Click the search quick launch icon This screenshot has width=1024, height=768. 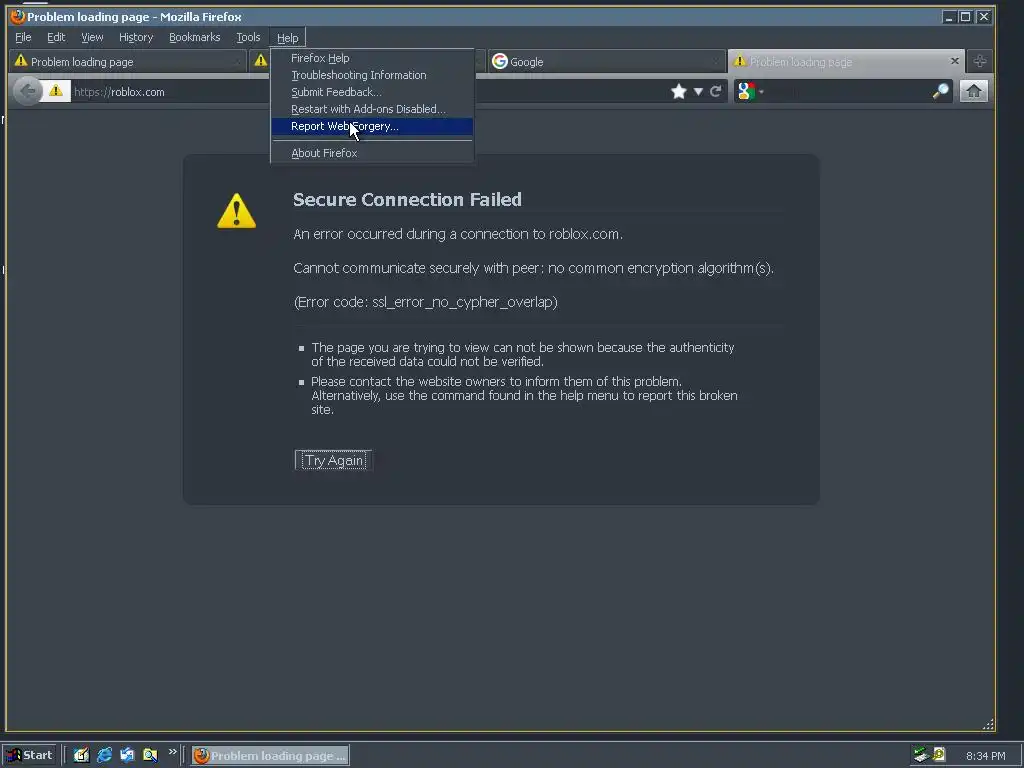pos(150,755)
